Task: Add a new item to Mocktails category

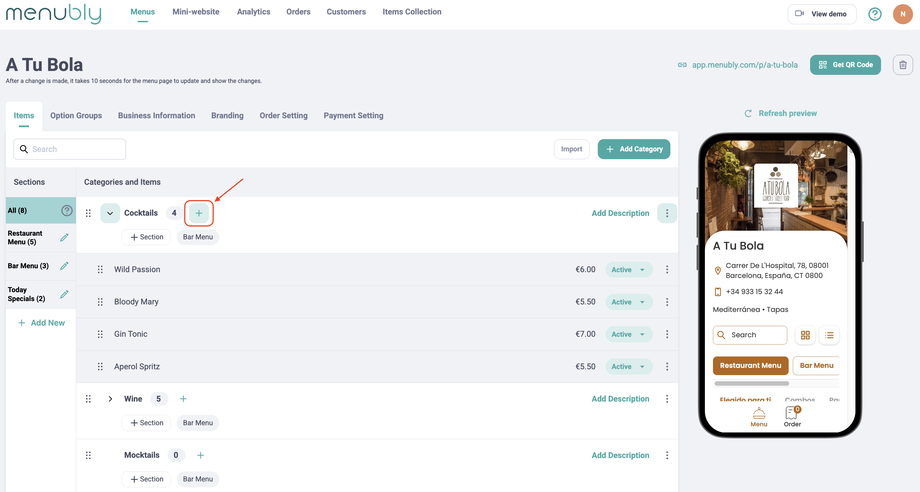Action: [201, 455]
